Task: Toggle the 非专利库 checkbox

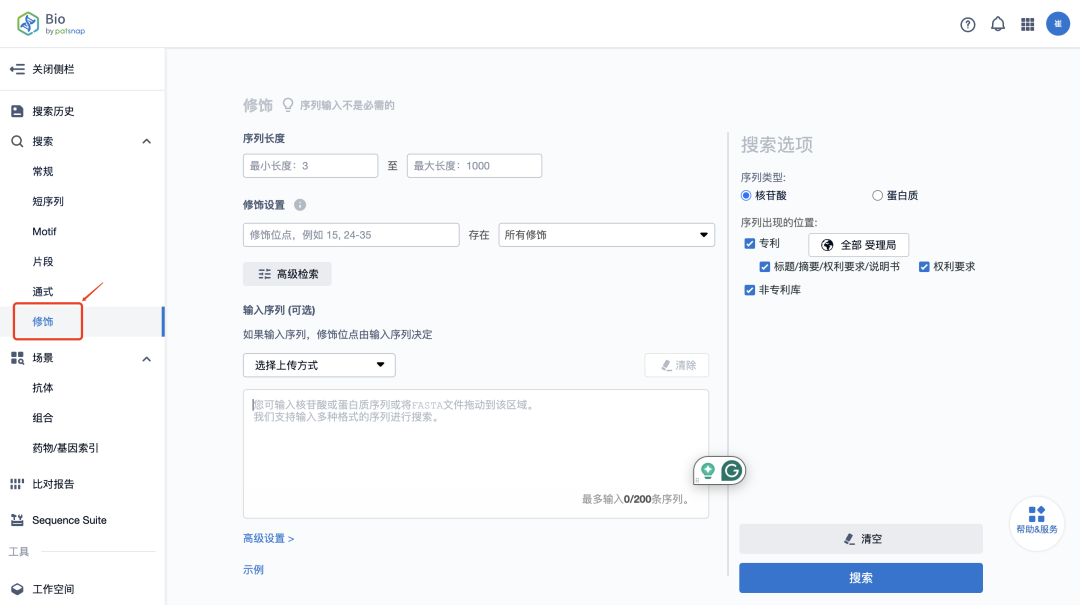Action: tap(749, 290)
